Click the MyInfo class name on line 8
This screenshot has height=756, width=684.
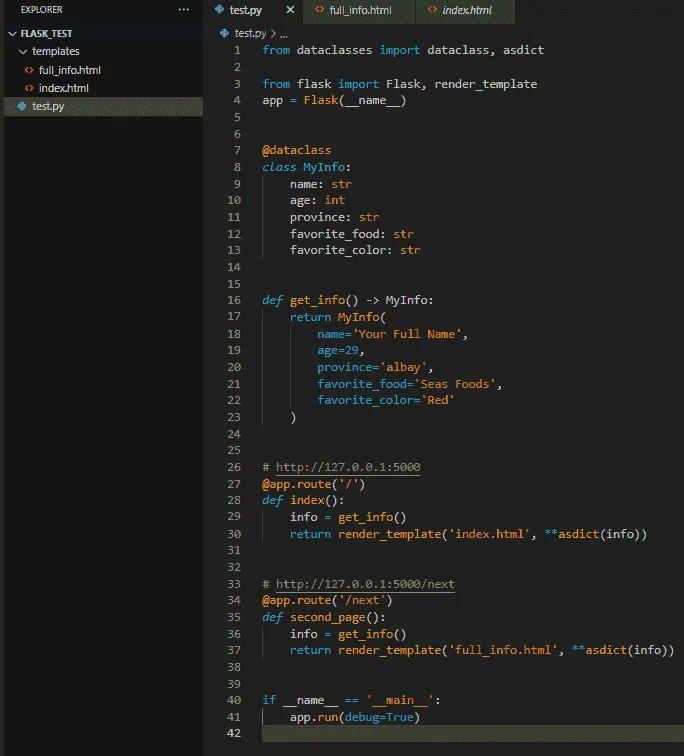coord(324,167)
